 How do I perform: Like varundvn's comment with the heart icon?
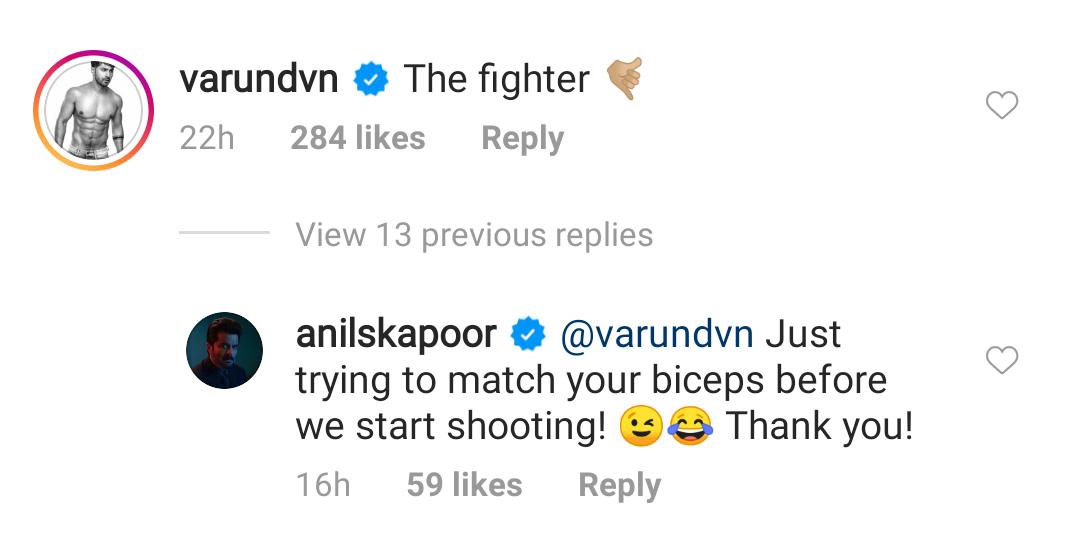click(x=1001, y=105)
